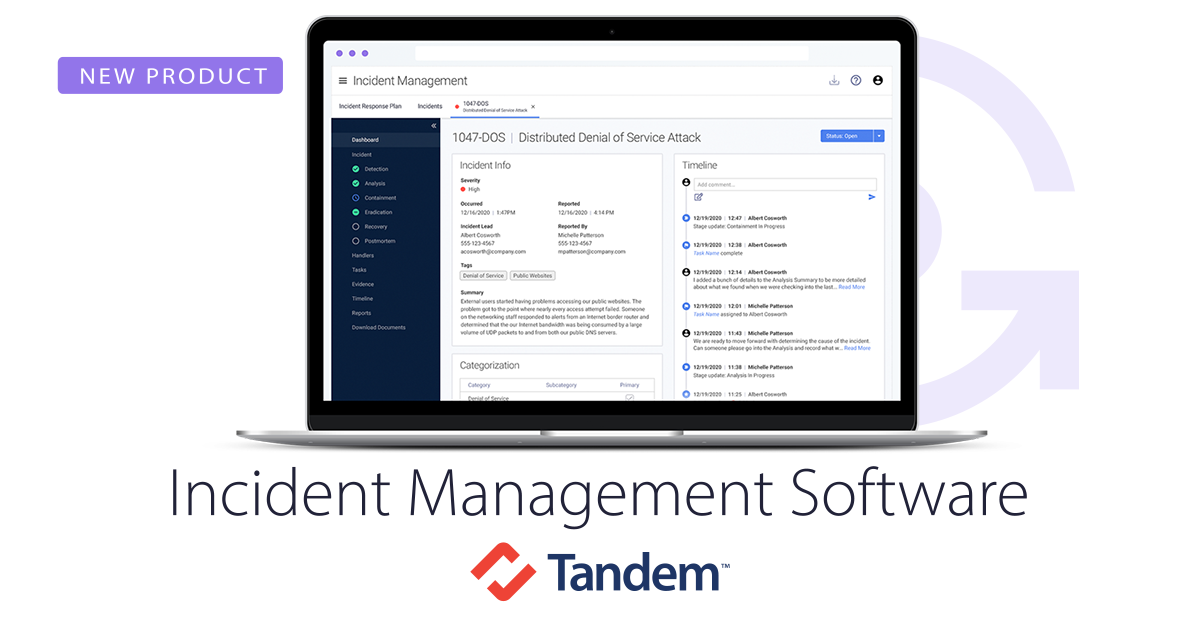This screenshot has height=630, width=1200.
Task: Open the user profile icon top right
Action: (878, 80)
